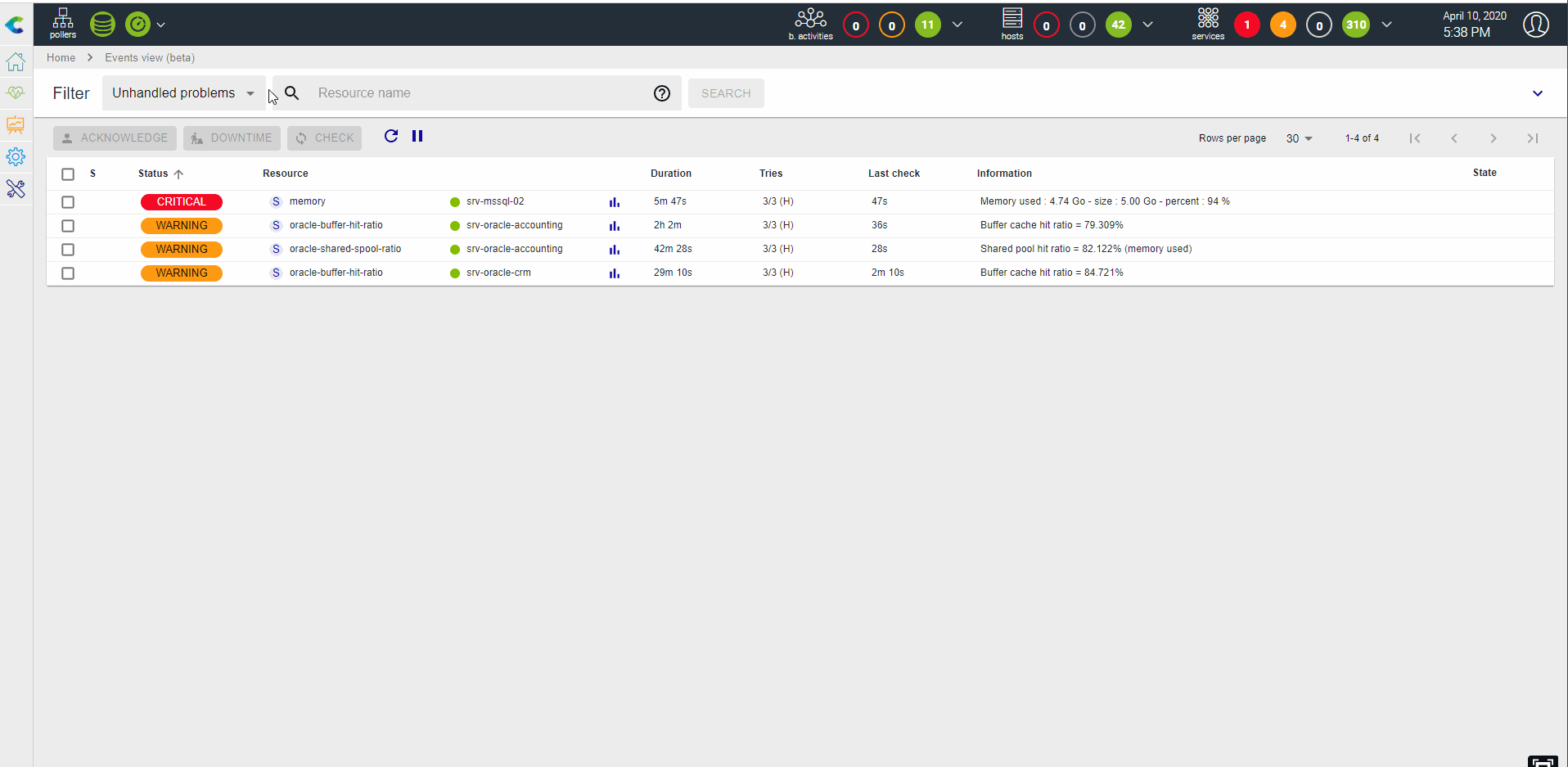The image size is (1568, 767).
Task: Expand services summary chevron
Action: tap(1387, 25)
